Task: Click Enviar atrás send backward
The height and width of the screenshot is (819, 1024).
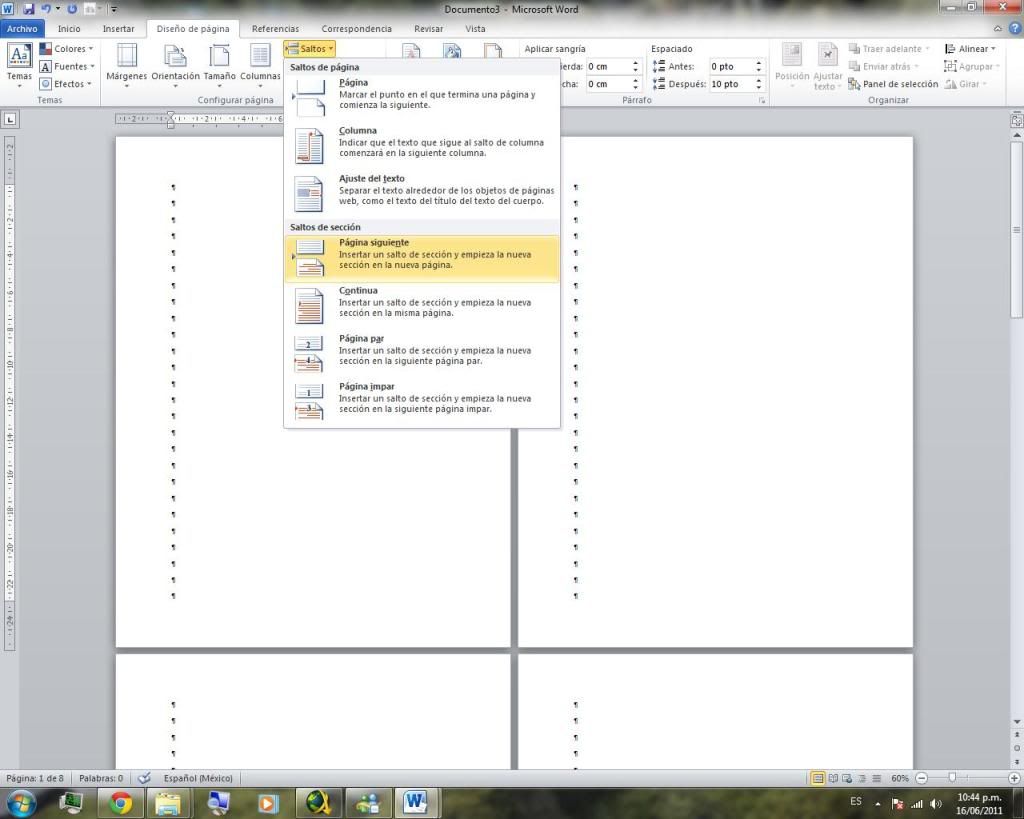Action: pyautogui.click(x=884, y=66)
